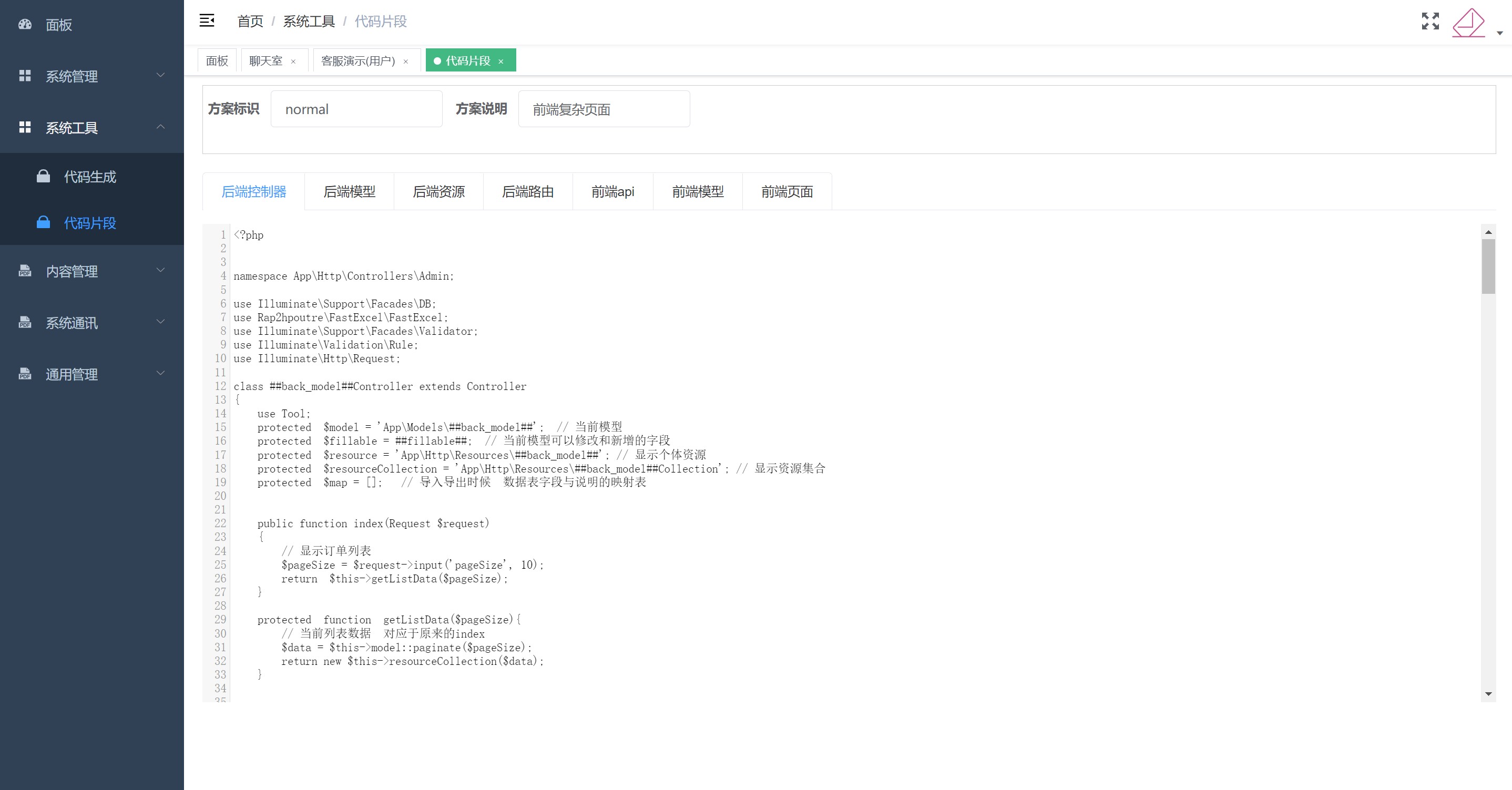Close the 聊天室 tab
This screenshot has width=1512, height=790.
pyautogui.click(x=293, y=61)
